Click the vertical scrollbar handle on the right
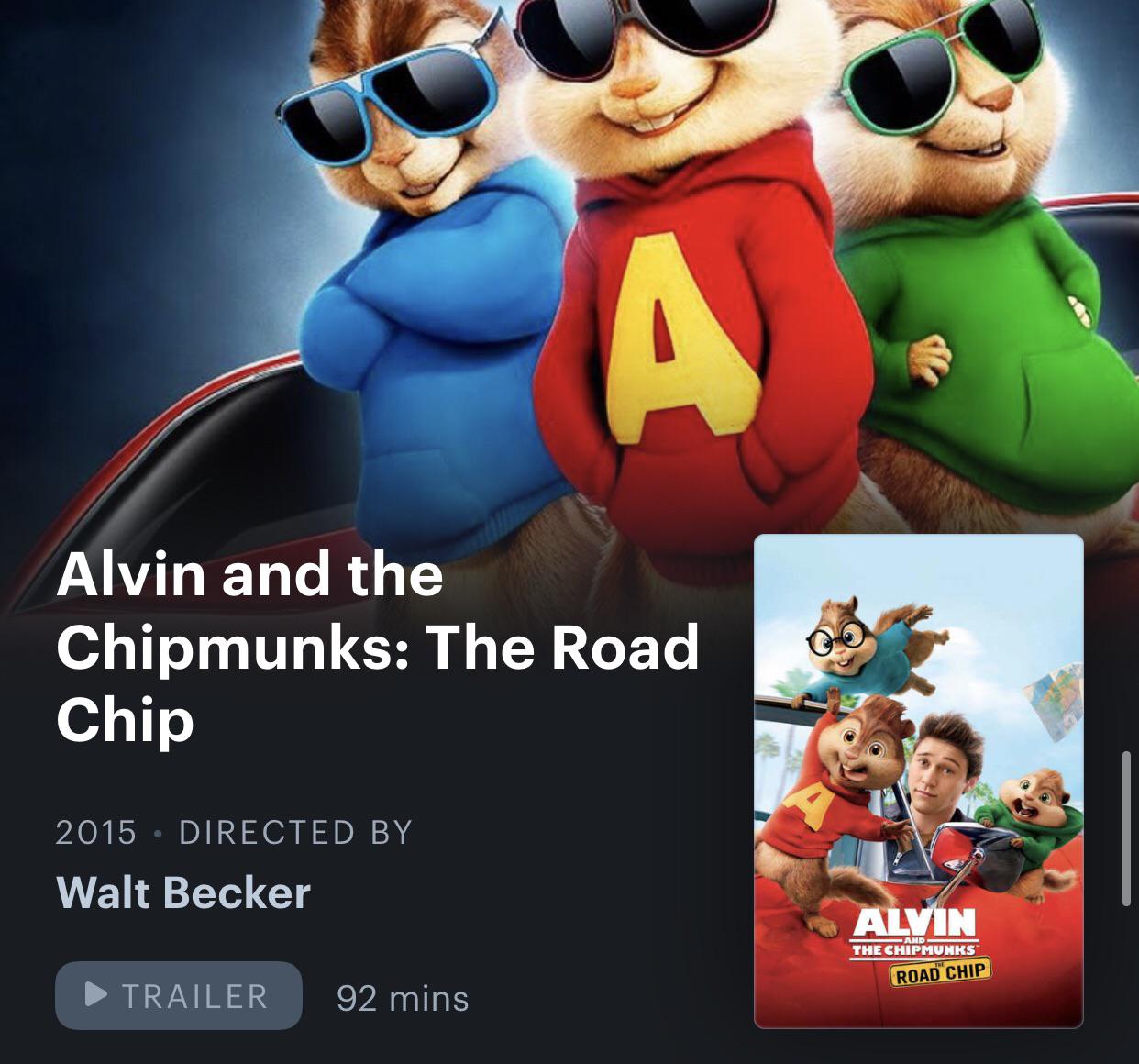This screenshot has height=1064, width=1139. 1126,829
